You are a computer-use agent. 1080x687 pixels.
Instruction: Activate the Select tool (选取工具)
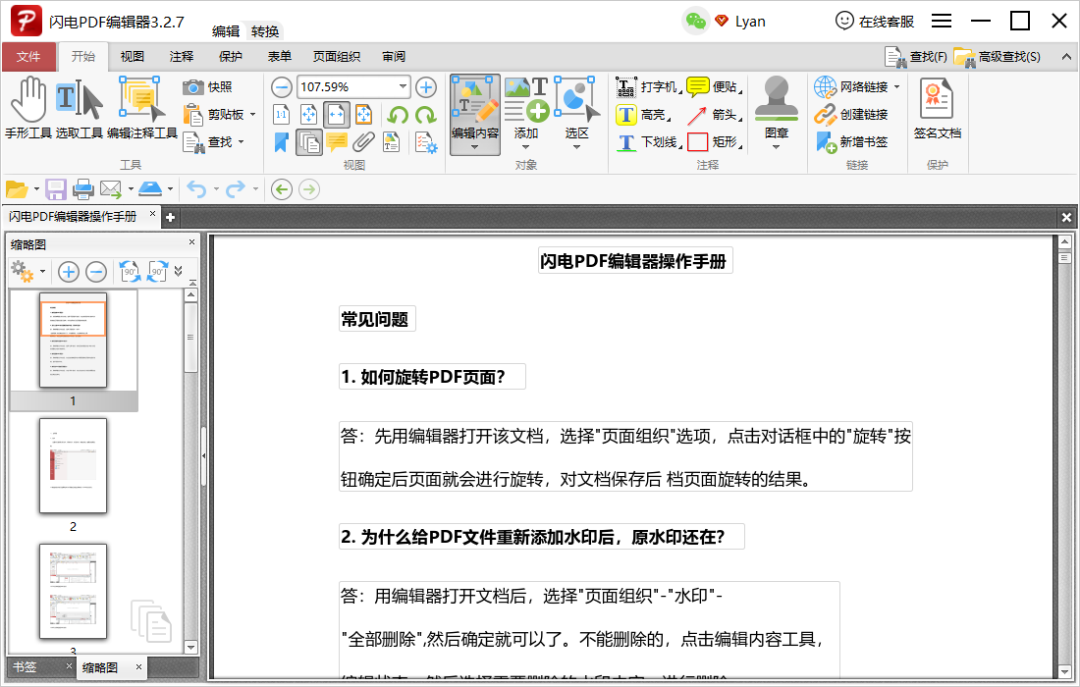tap(79, 108)
